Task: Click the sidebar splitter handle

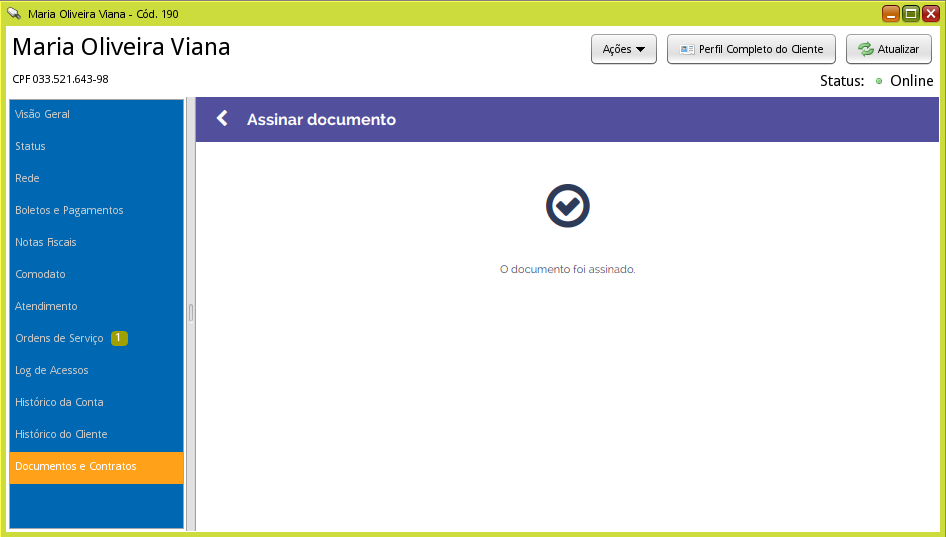Action: pos(191,313)
